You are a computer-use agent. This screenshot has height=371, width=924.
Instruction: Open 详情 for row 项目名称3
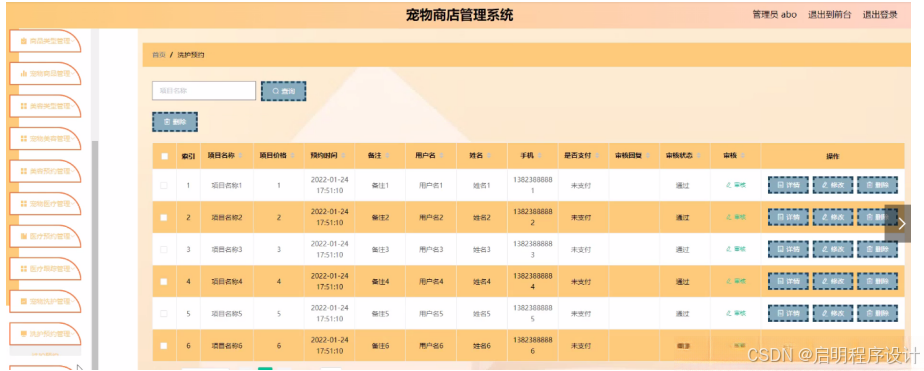click(788, 249)
